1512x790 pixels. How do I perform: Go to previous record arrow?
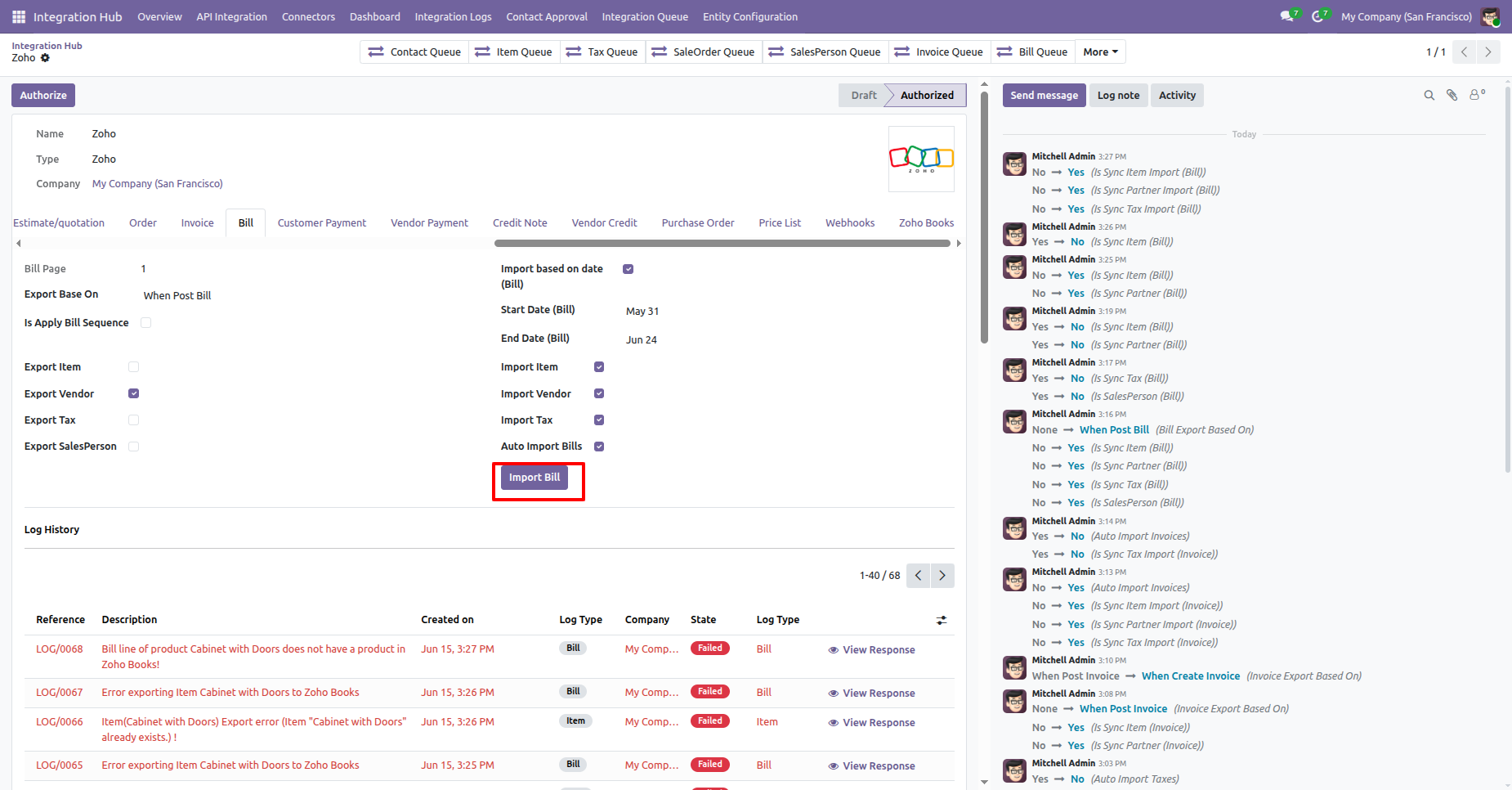tap(1465, 52)
